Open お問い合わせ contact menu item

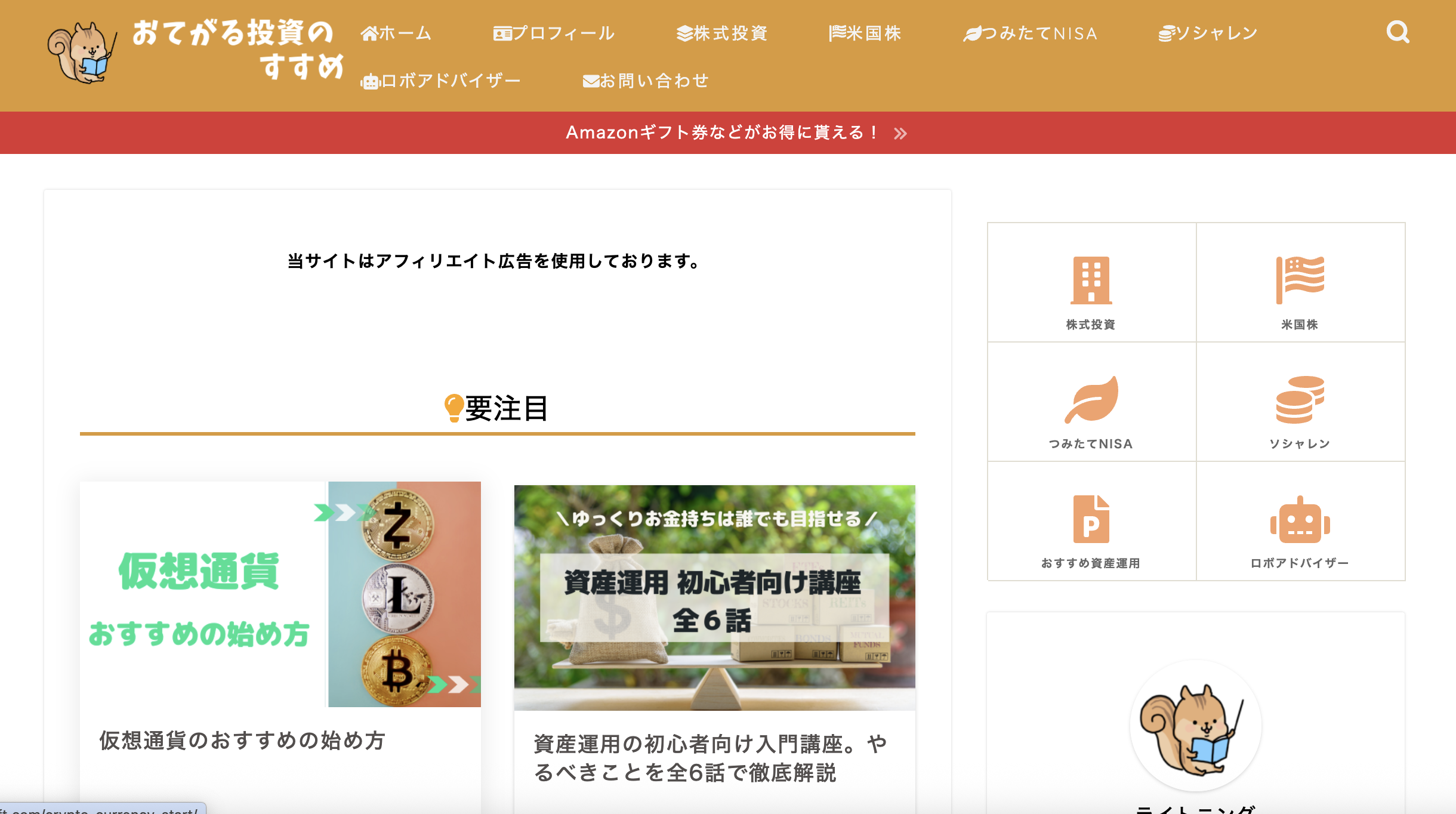(x=646, y=81)
